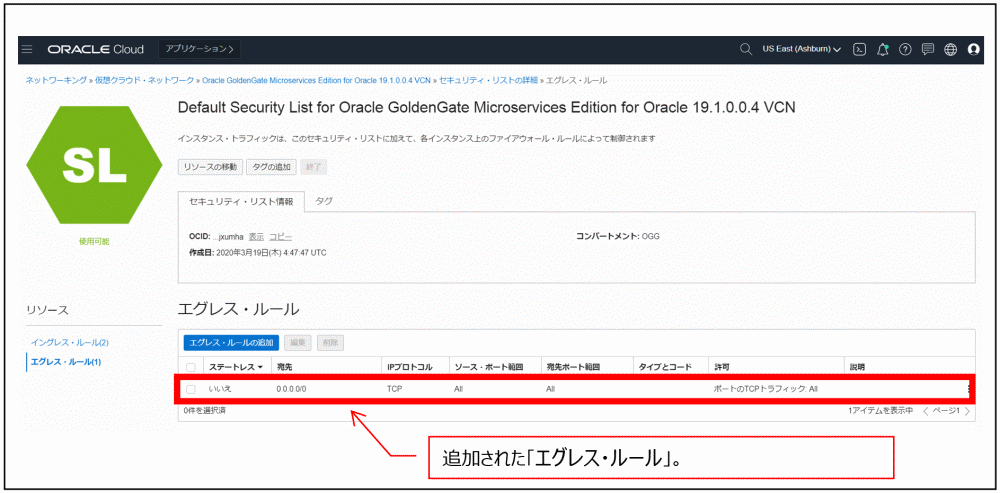The image size is (1000, 493).
Task: Open the help question mark icon
Action: click(x=905, y=50)
